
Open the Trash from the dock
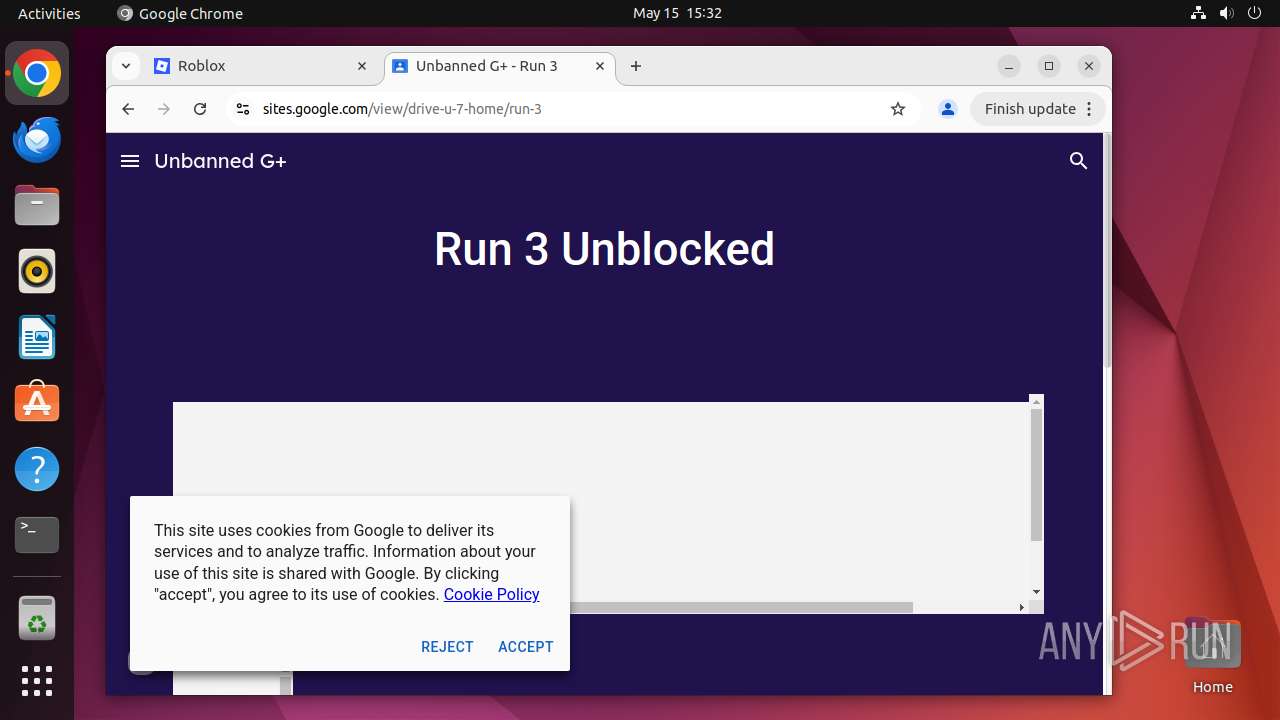point(37,617)
